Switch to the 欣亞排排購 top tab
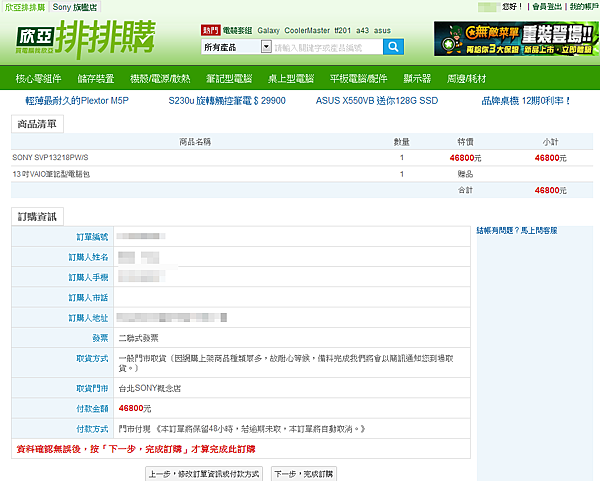 point(25,7)
